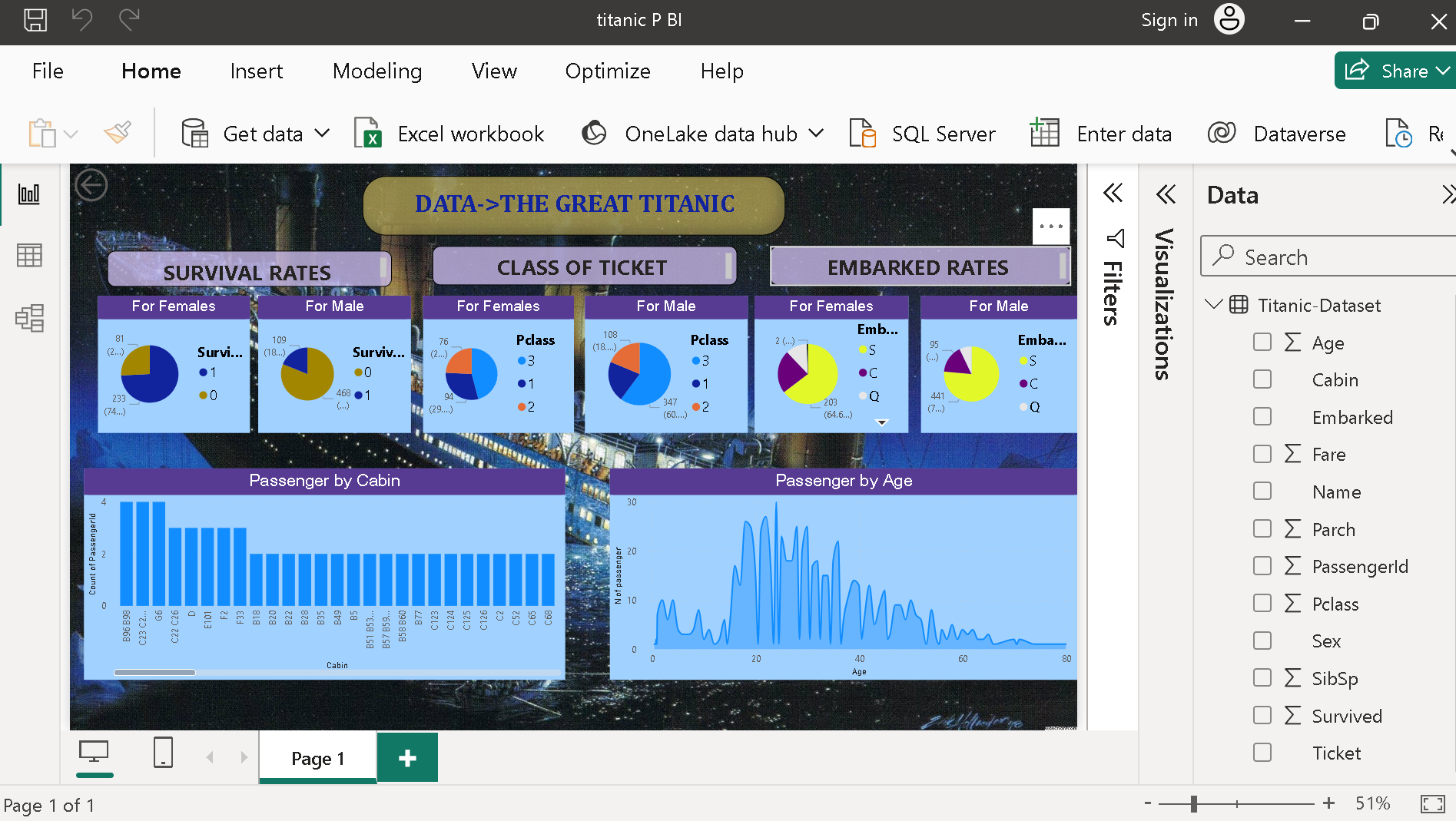Check the Age field checkbox
The height and width of the screenshot is (821, 1456).
click(1262, 342)
